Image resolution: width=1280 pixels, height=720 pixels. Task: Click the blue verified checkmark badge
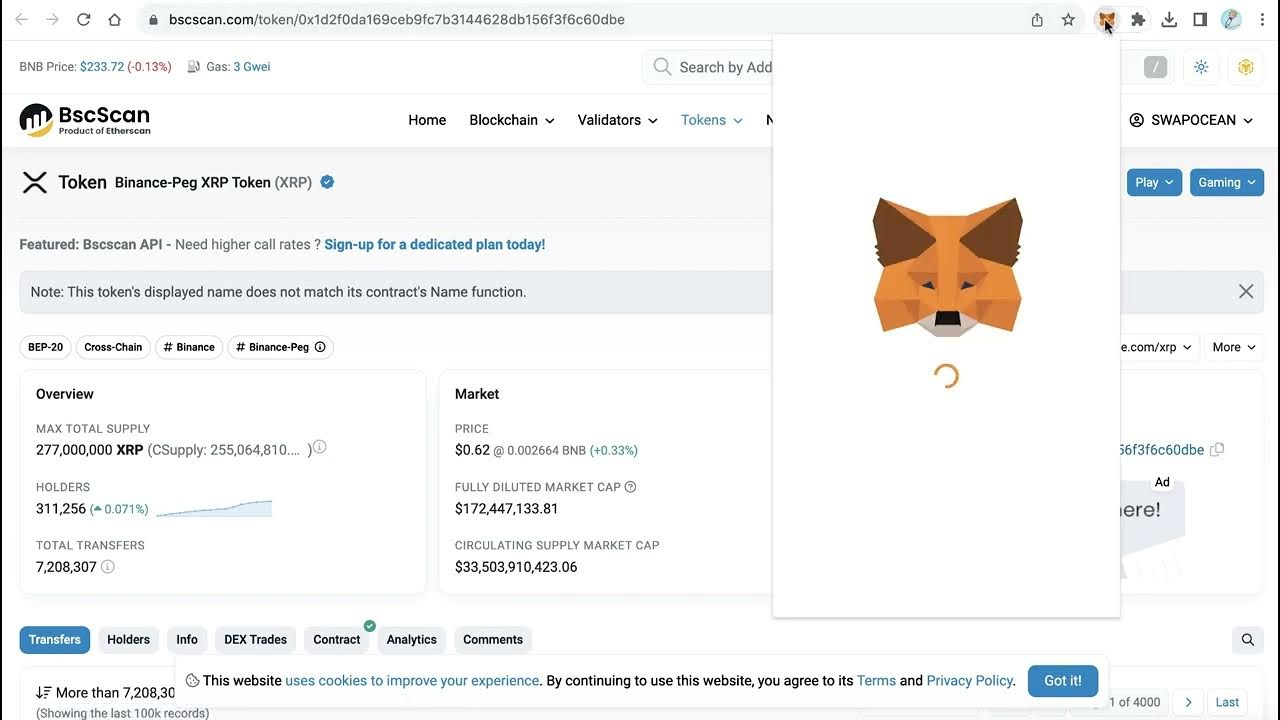click(x=327, y=182)
